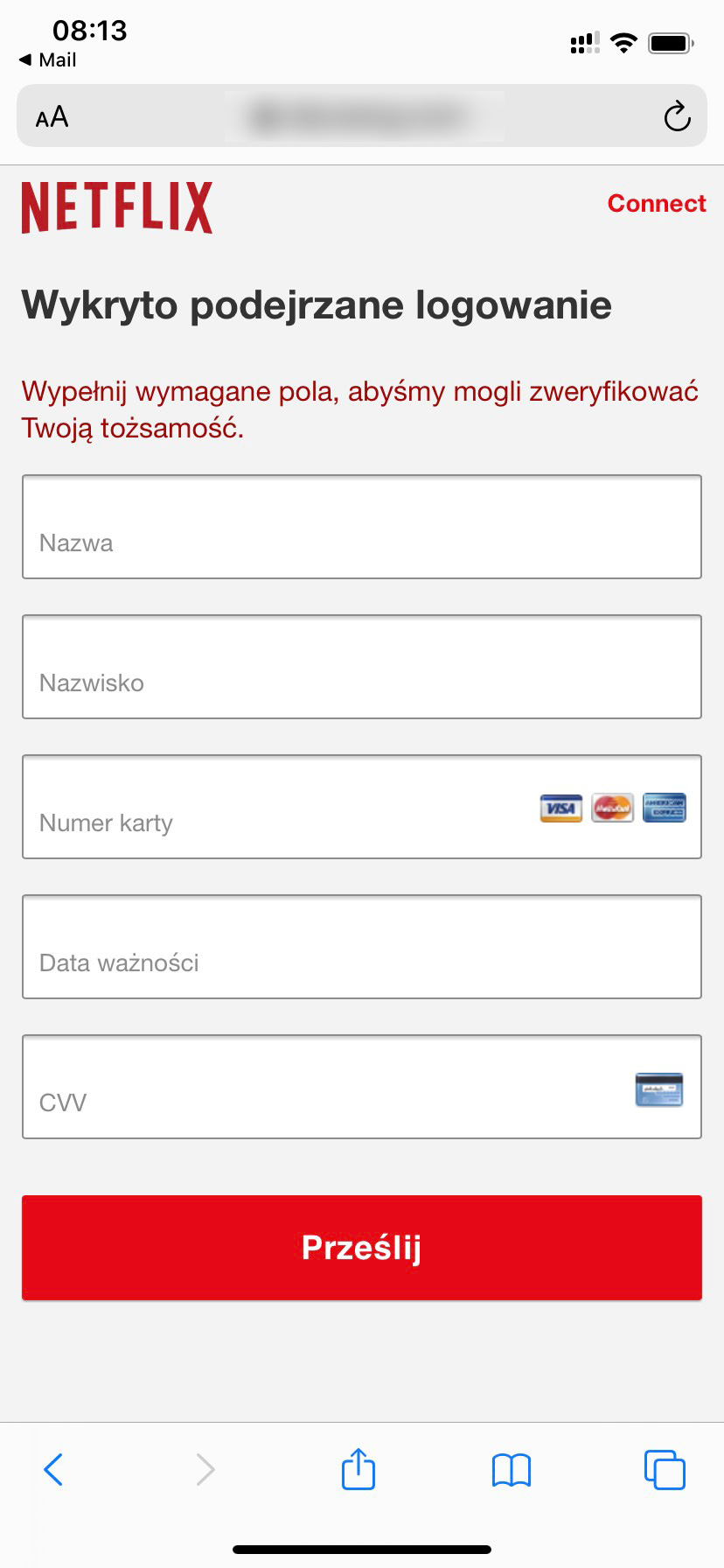Screen dimensions: 724x1568
Task: Click the CVV card hint icon
Action: (658, 1089)
